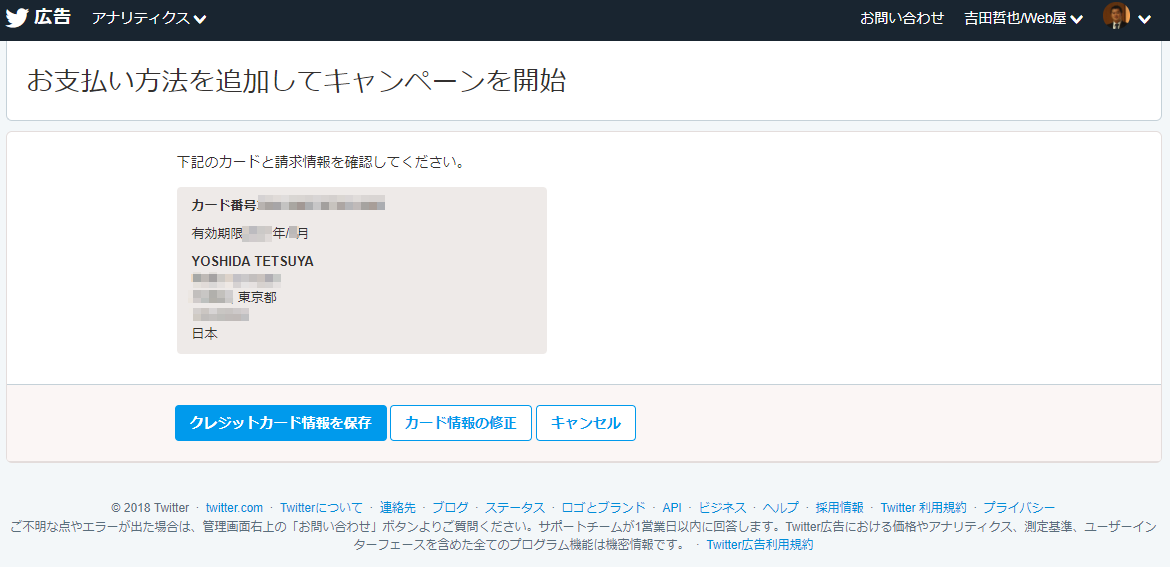The width and height of the screenshot is (1170, 567).
Task: Open the 吉田哲也/Web屋 account dropdown
Action: [1023, 18]
